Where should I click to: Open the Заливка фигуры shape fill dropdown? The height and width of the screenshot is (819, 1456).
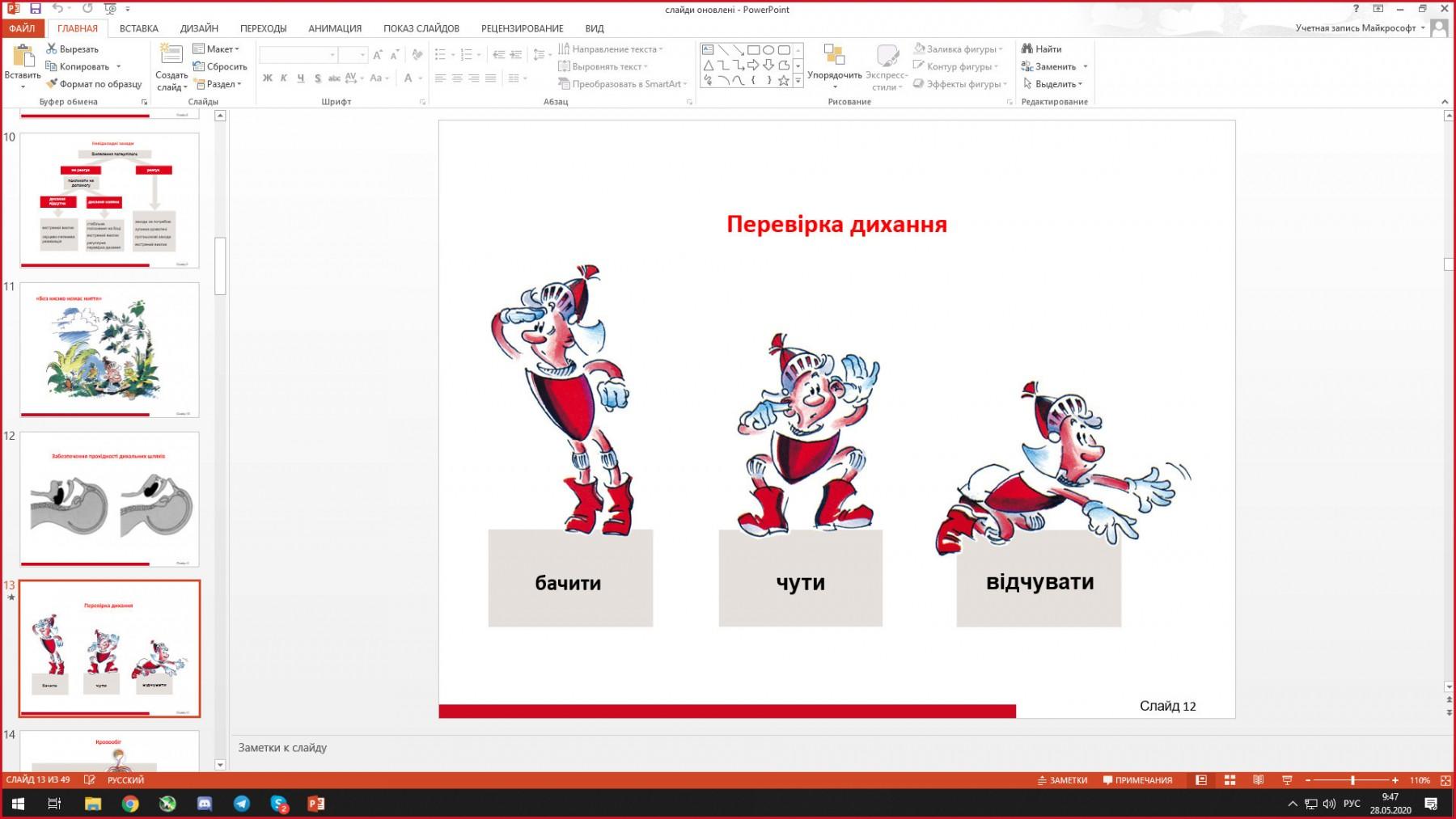[959, 49]
